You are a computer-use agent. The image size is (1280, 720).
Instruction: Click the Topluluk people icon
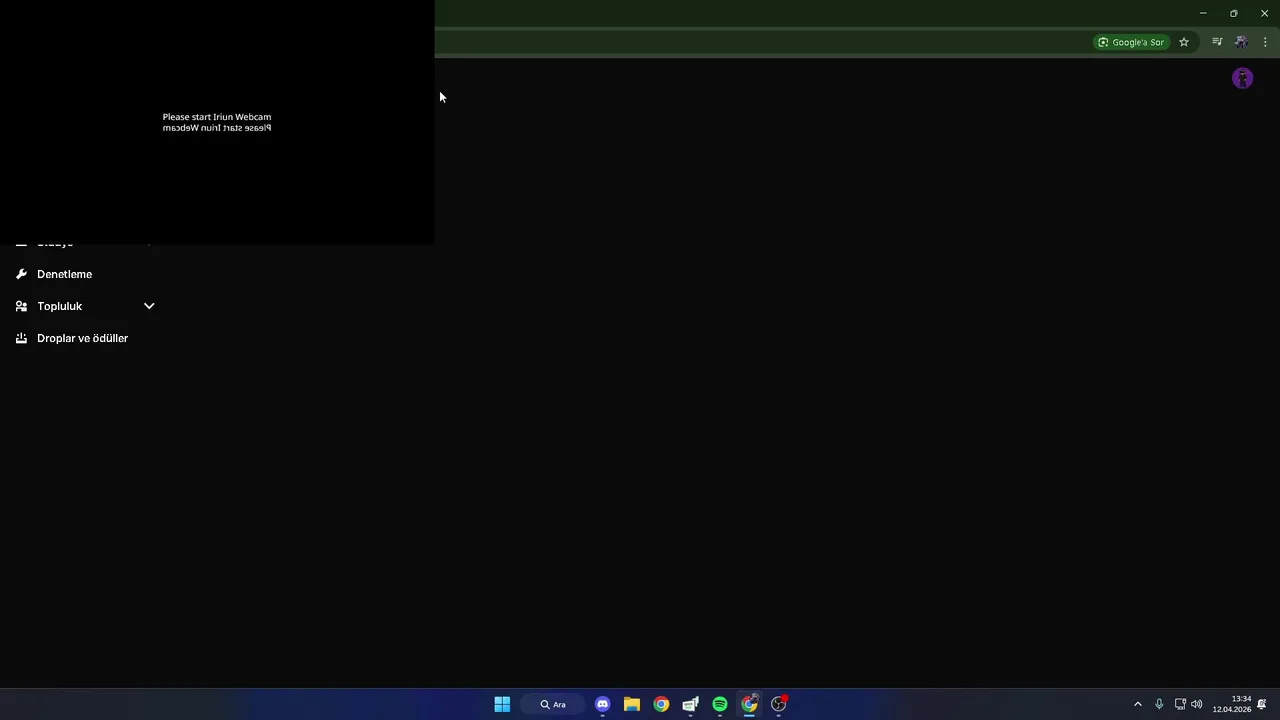coord(21,306)
